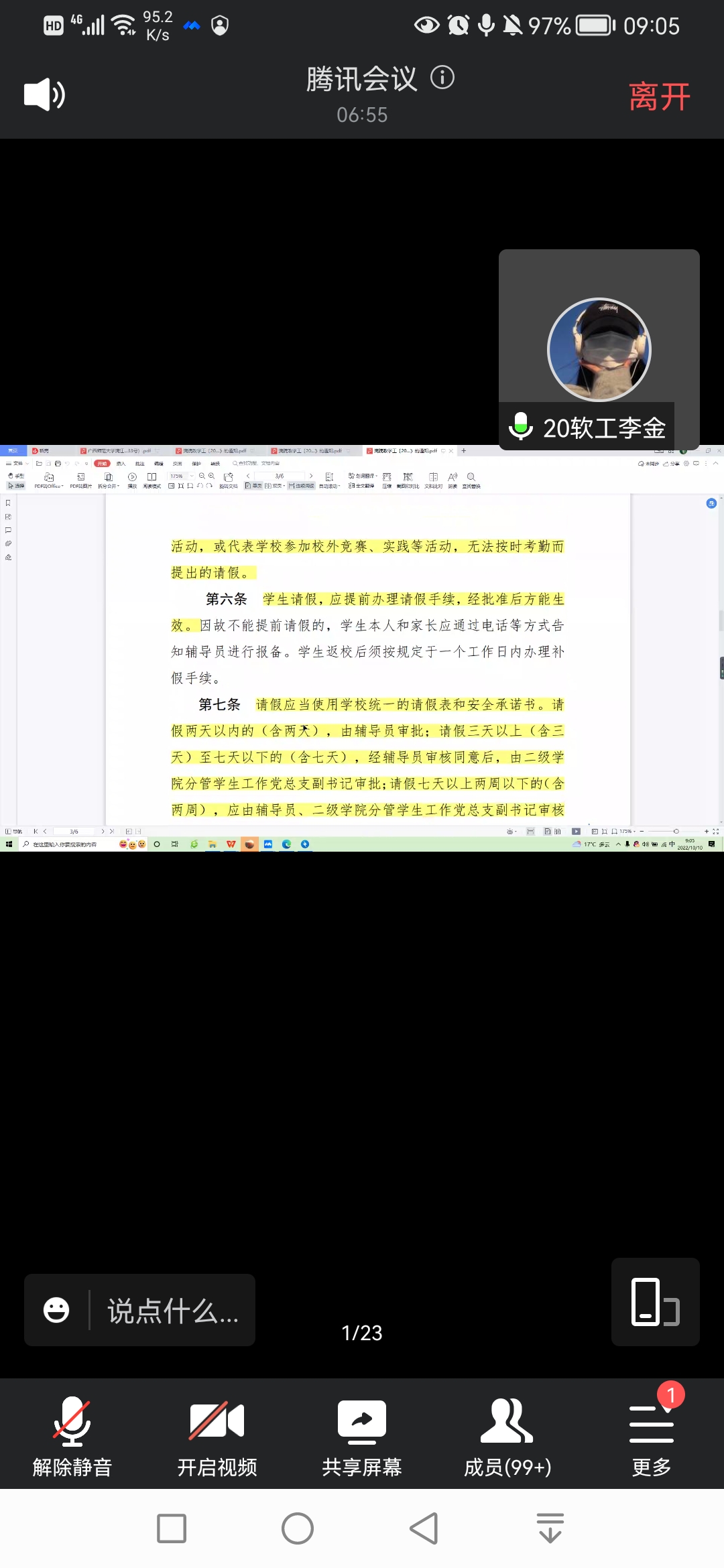Tap the Android home circle button

[298, 1528]
